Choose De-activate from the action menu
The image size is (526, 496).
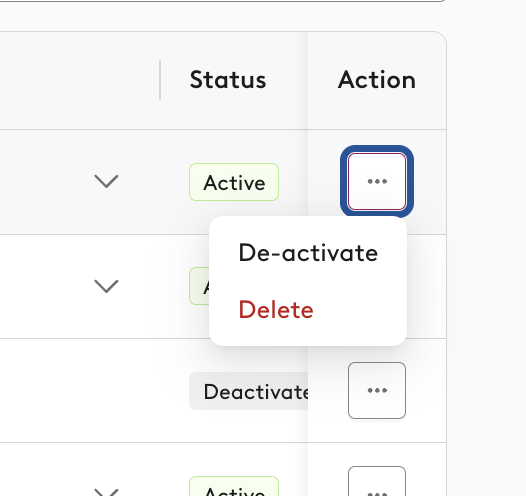[x=308, y=253]
